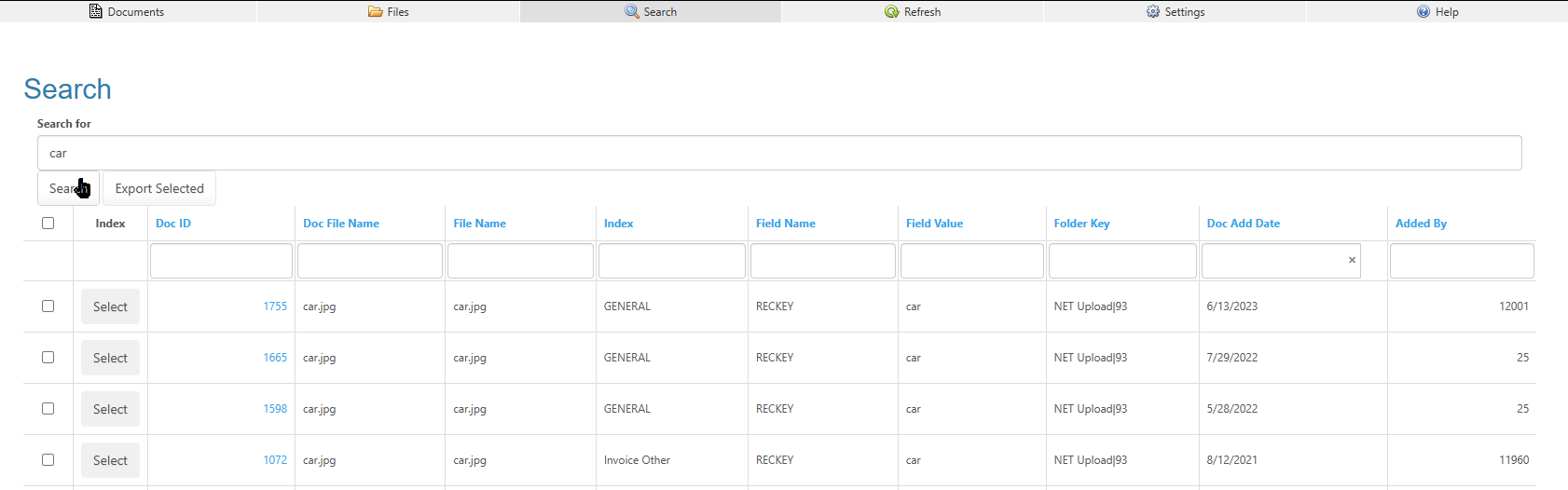Click the Documents icon in top navigation
The height and width of the screenshot is (490, 1568).
(x=95, y=12)
